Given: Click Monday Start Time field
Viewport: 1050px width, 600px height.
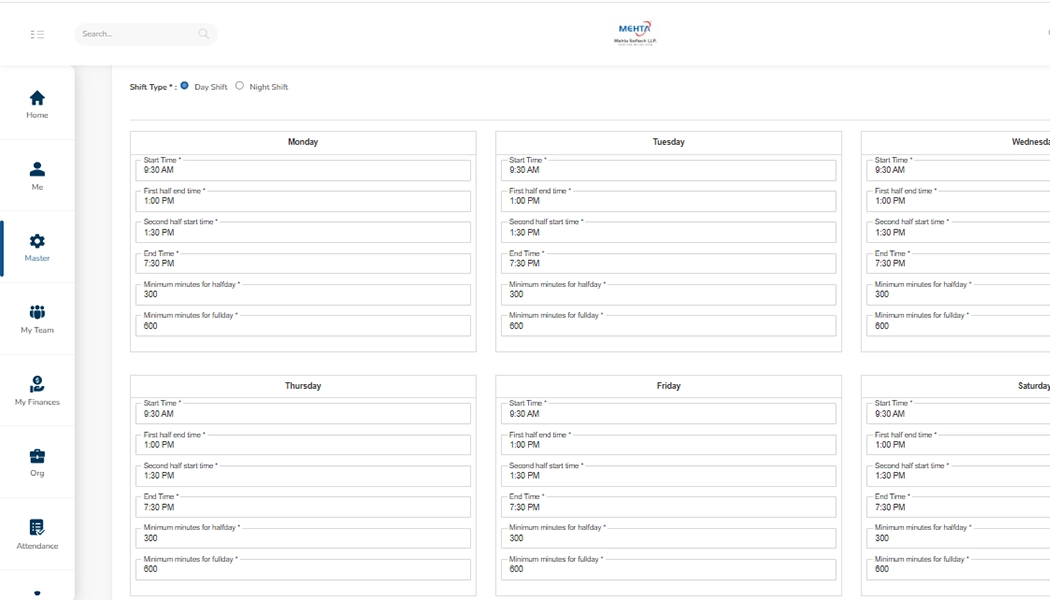Looking at the screenshot, I should click(x=303, y=170).
